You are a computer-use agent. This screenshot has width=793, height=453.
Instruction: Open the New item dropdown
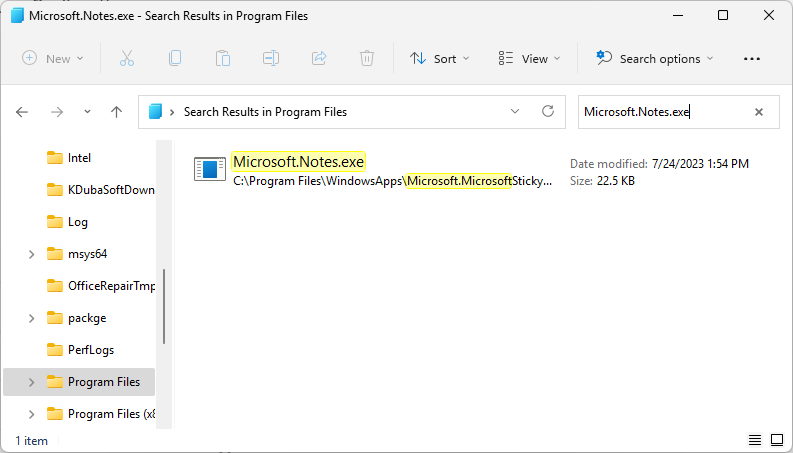[53, 59]
